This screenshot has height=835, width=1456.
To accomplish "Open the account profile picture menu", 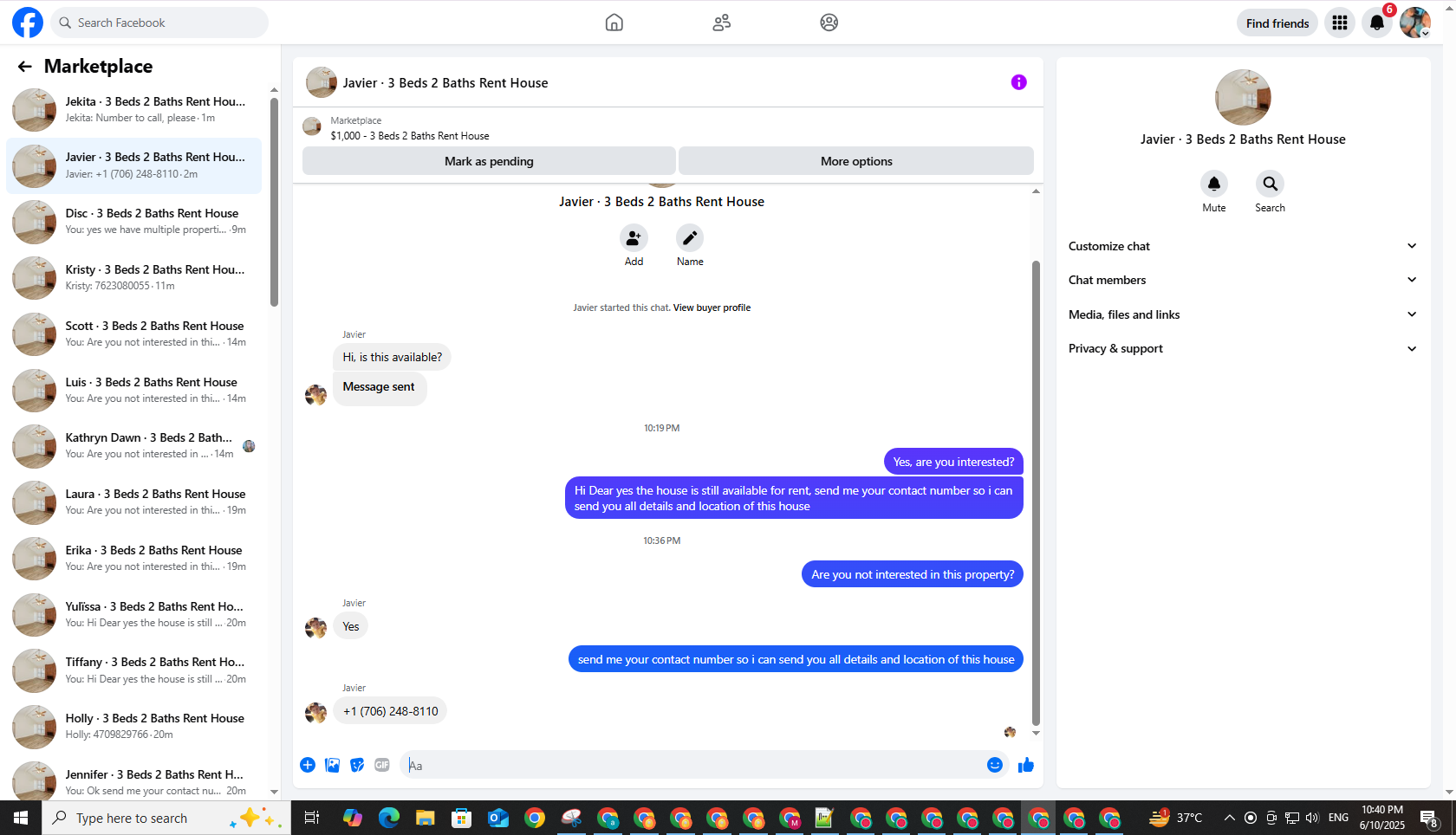I will [1415, 23].
